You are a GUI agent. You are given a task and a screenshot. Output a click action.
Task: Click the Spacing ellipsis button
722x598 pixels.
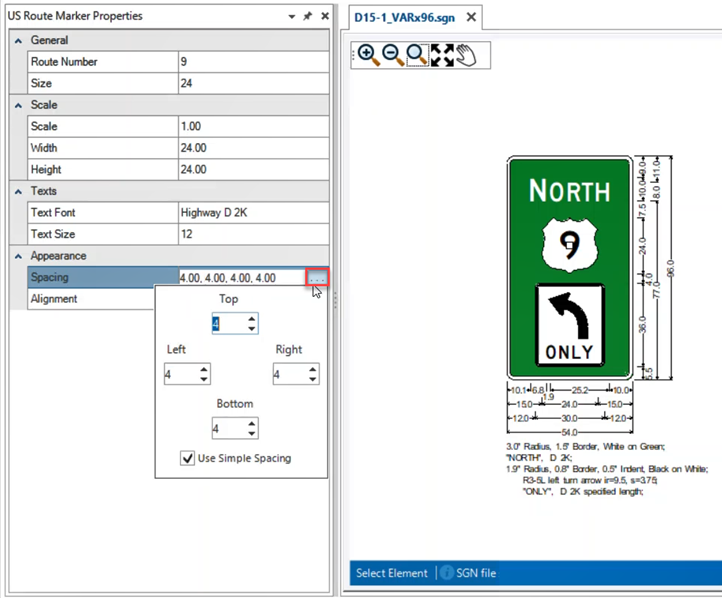[318, 278]
